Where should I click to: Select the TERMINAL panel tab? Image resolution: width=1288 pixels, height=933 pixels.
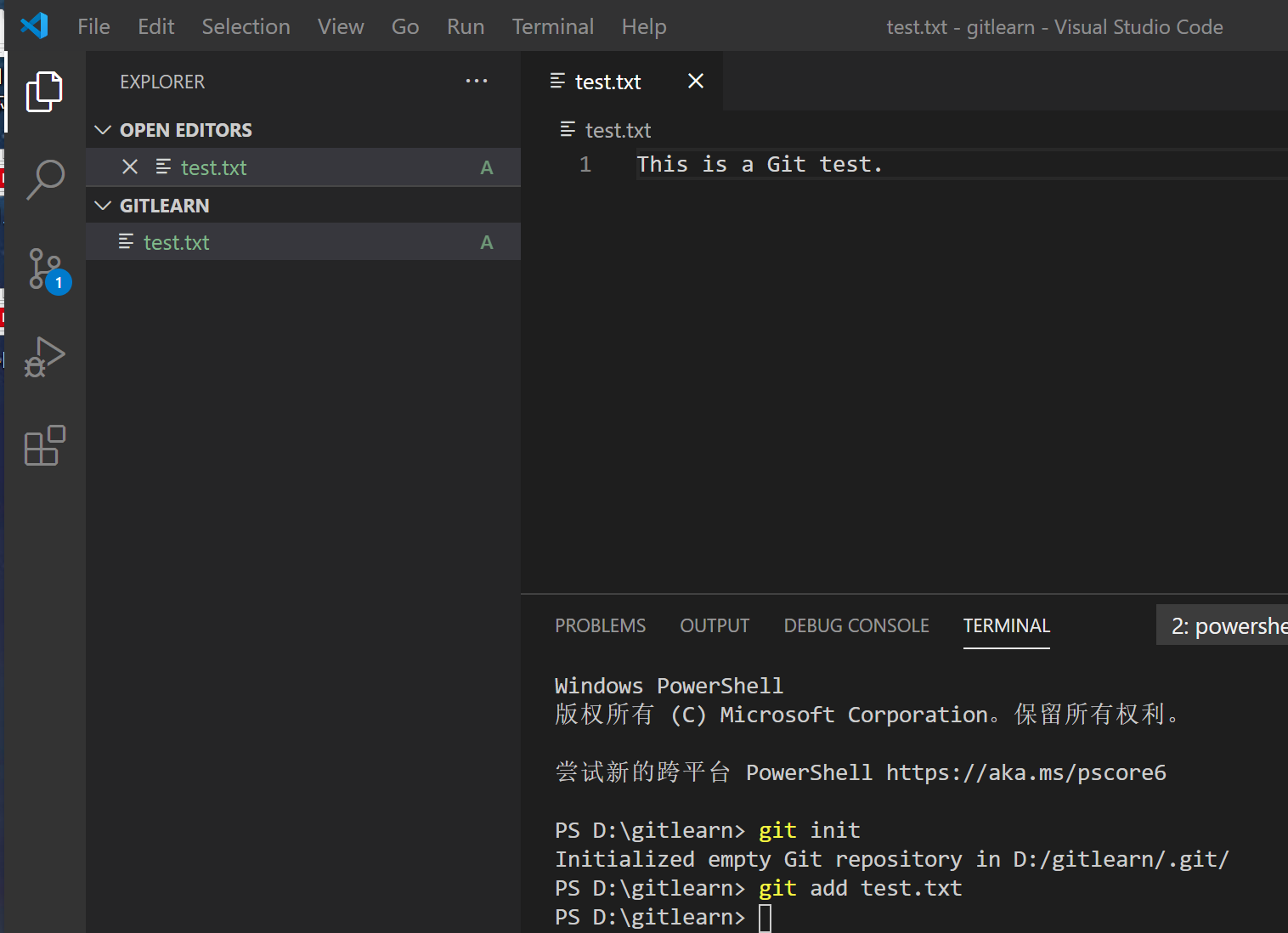pos(1007,626)
